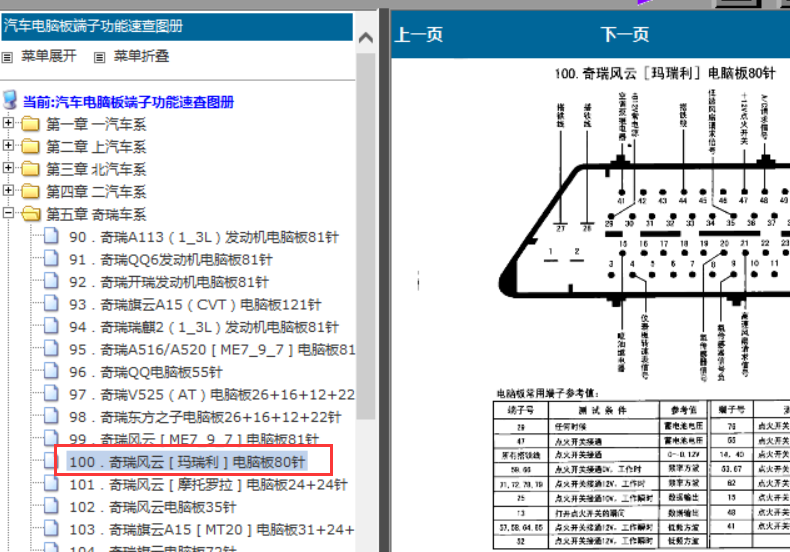Click the 汽车电脑板端子功能速查图册 title bar
This screenshot has width=790, height=552.
(177, 26)
